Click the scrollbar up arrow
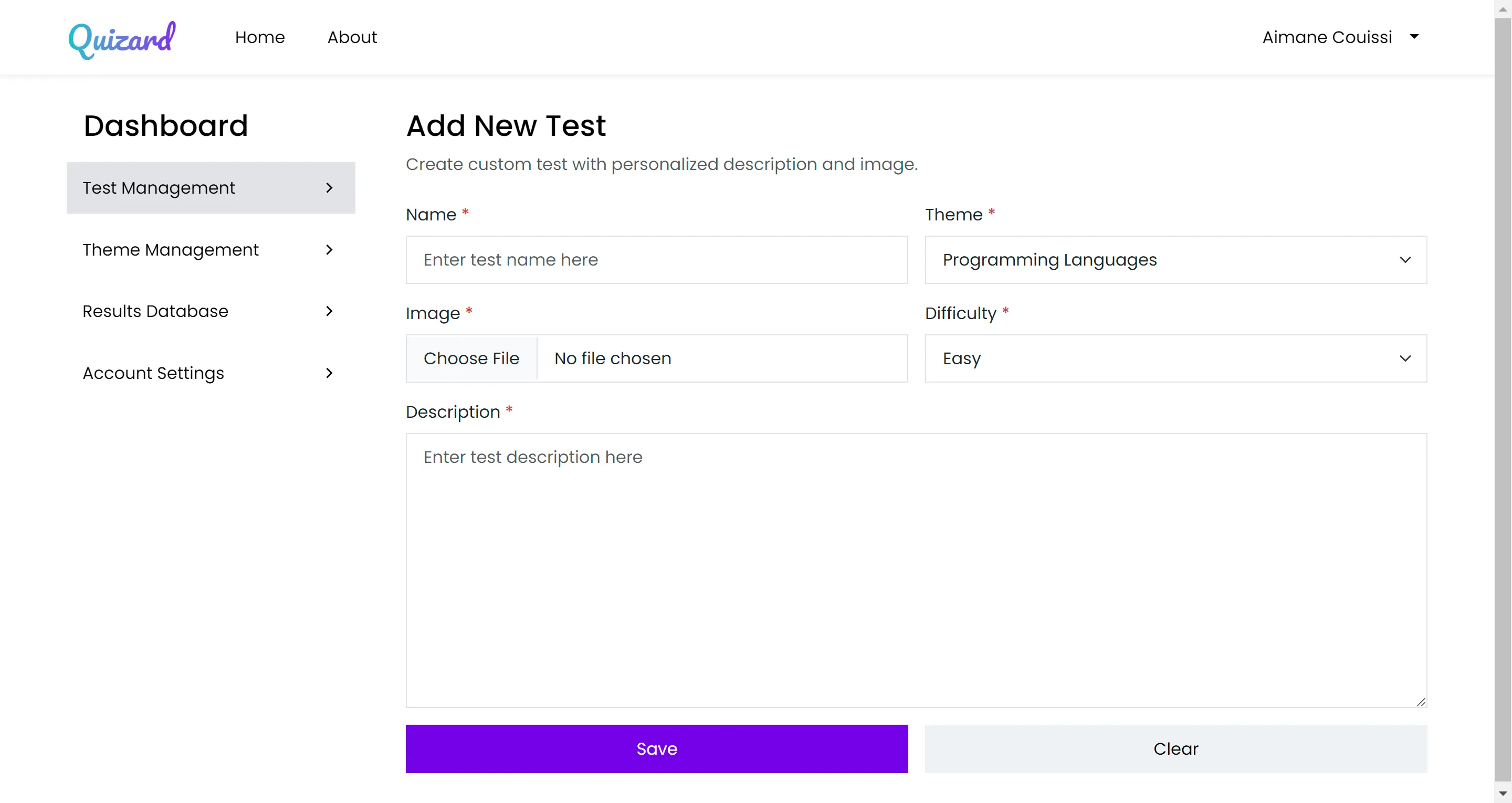This screenshot has height=803, width=1512. (x=1503, y=9)
